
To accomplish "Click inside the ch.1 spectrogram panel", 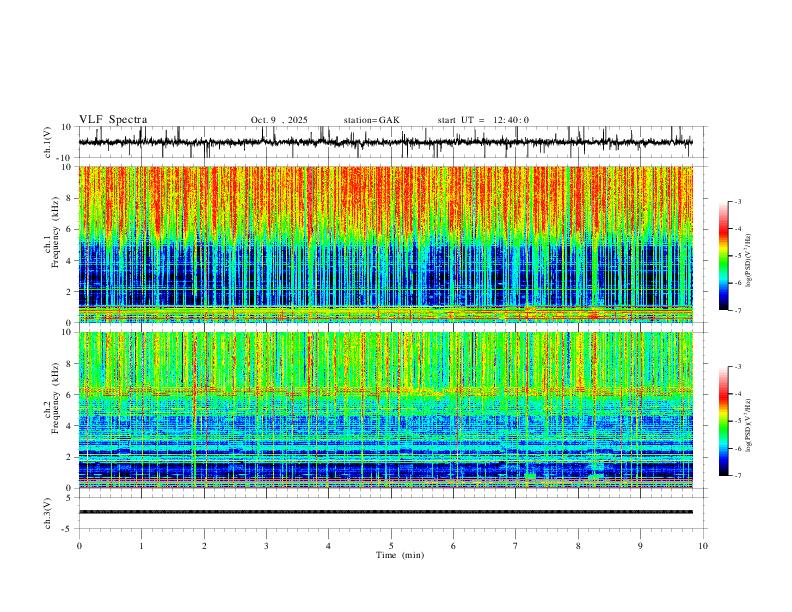I will (385, 244).
